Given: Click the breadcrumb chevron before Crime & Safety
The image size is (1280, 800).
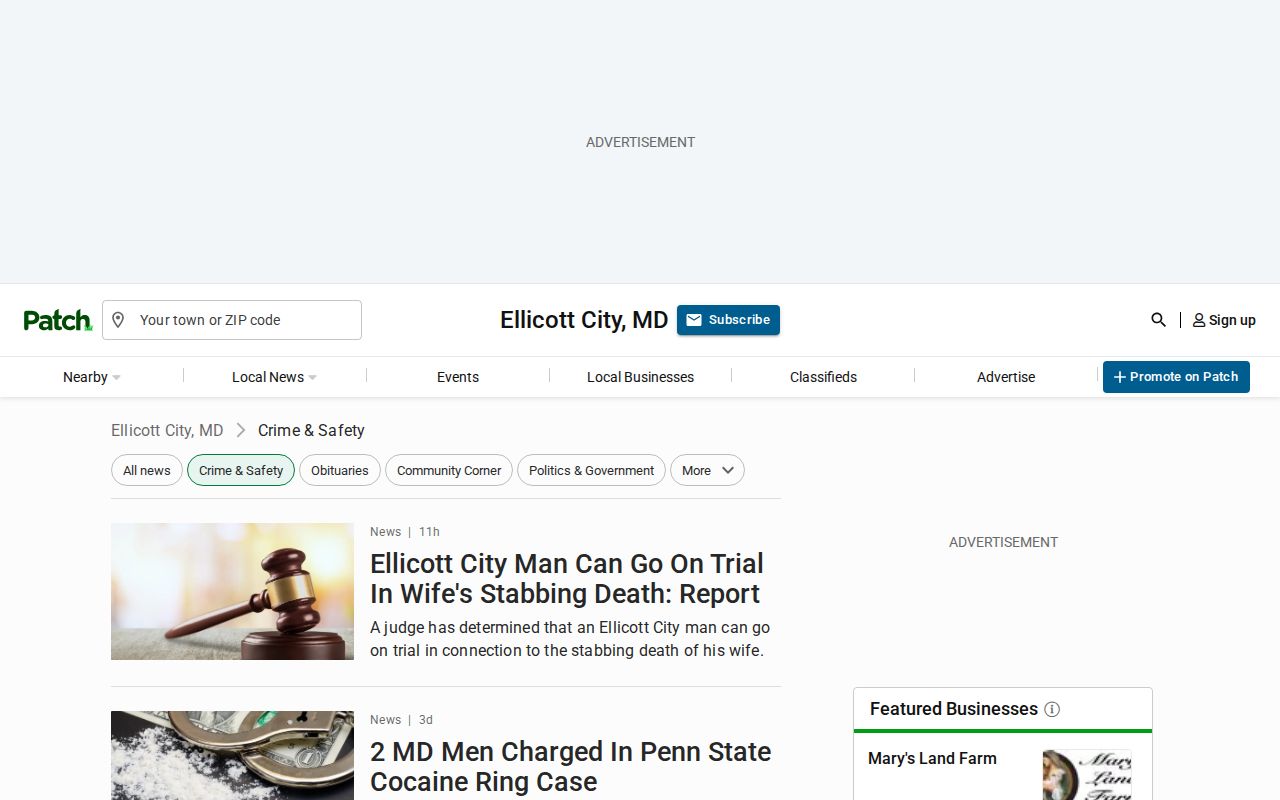Looking at the screenshot, I should (x=241, y=430).
